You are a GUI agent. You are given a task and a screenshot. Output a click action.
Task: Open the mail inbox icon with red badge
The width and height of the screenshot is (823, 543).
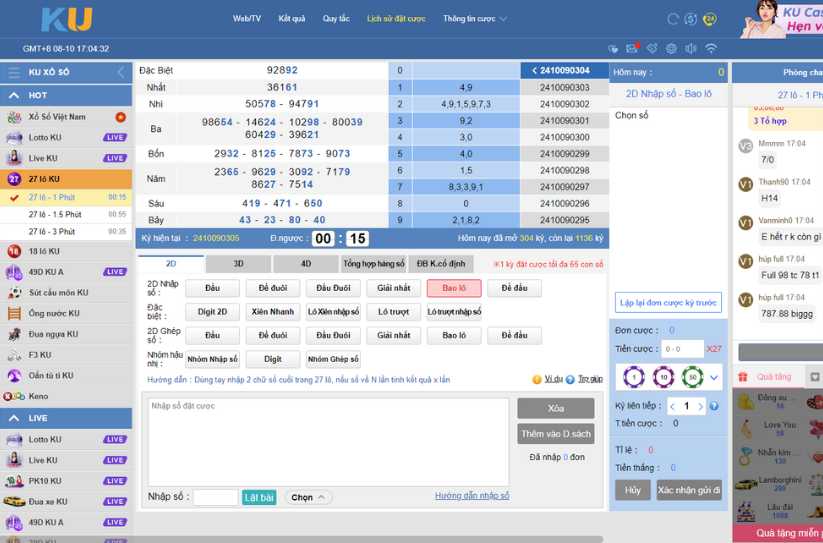632,48
